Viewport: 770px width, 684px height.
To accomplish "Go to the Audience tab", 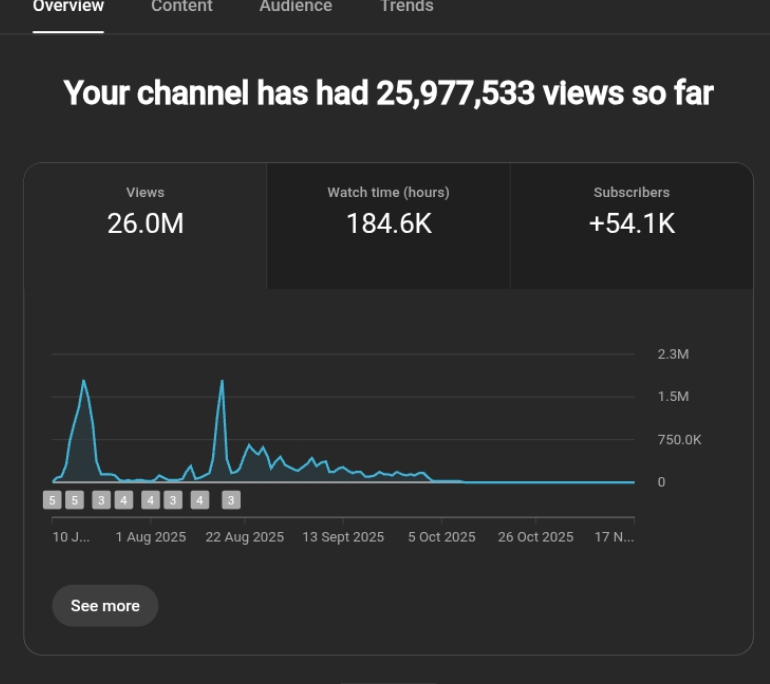I will [295, 7].
